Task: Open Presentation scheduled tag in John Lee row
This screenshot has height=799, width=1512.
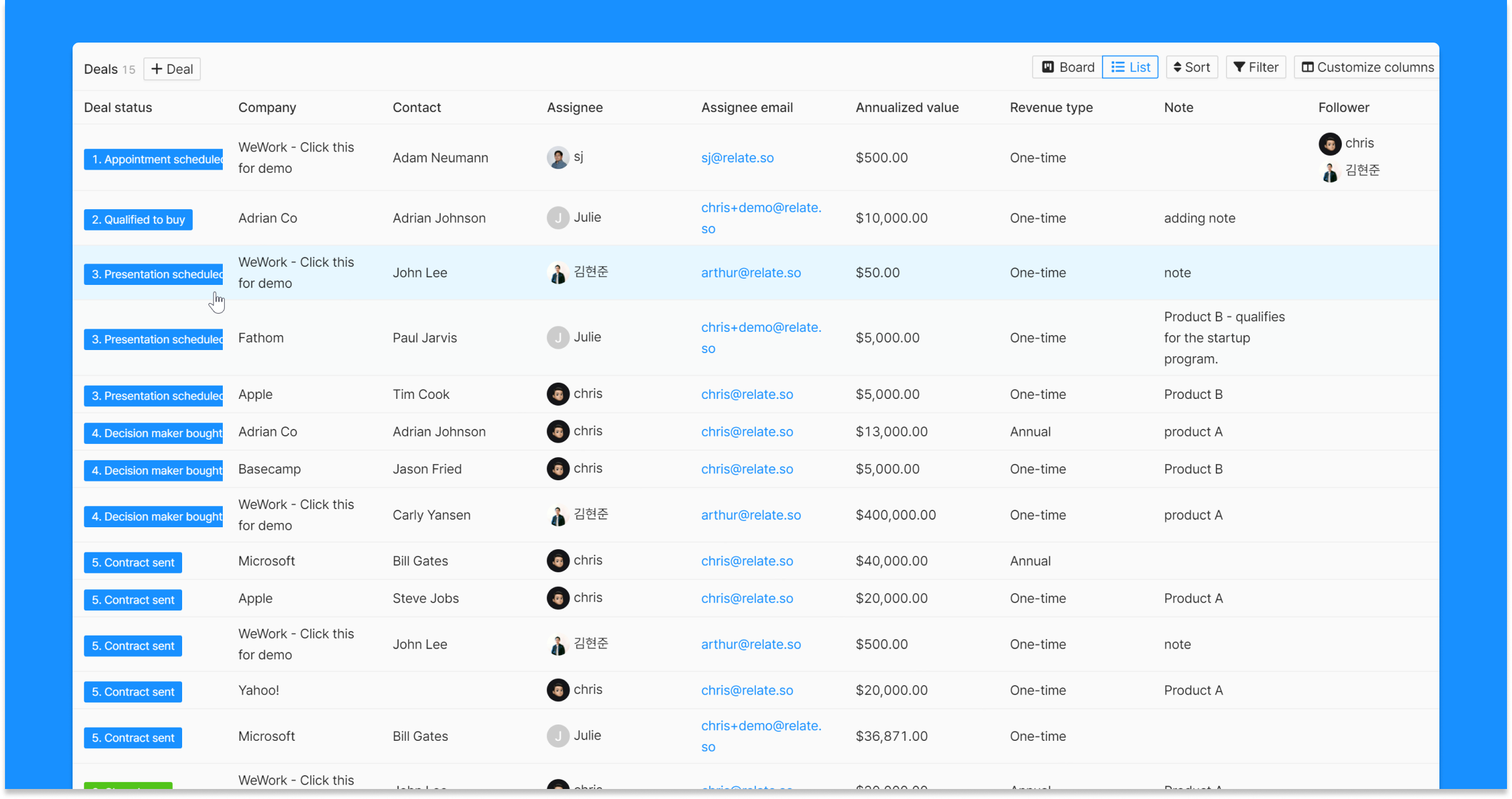Action: click(153, 274)
